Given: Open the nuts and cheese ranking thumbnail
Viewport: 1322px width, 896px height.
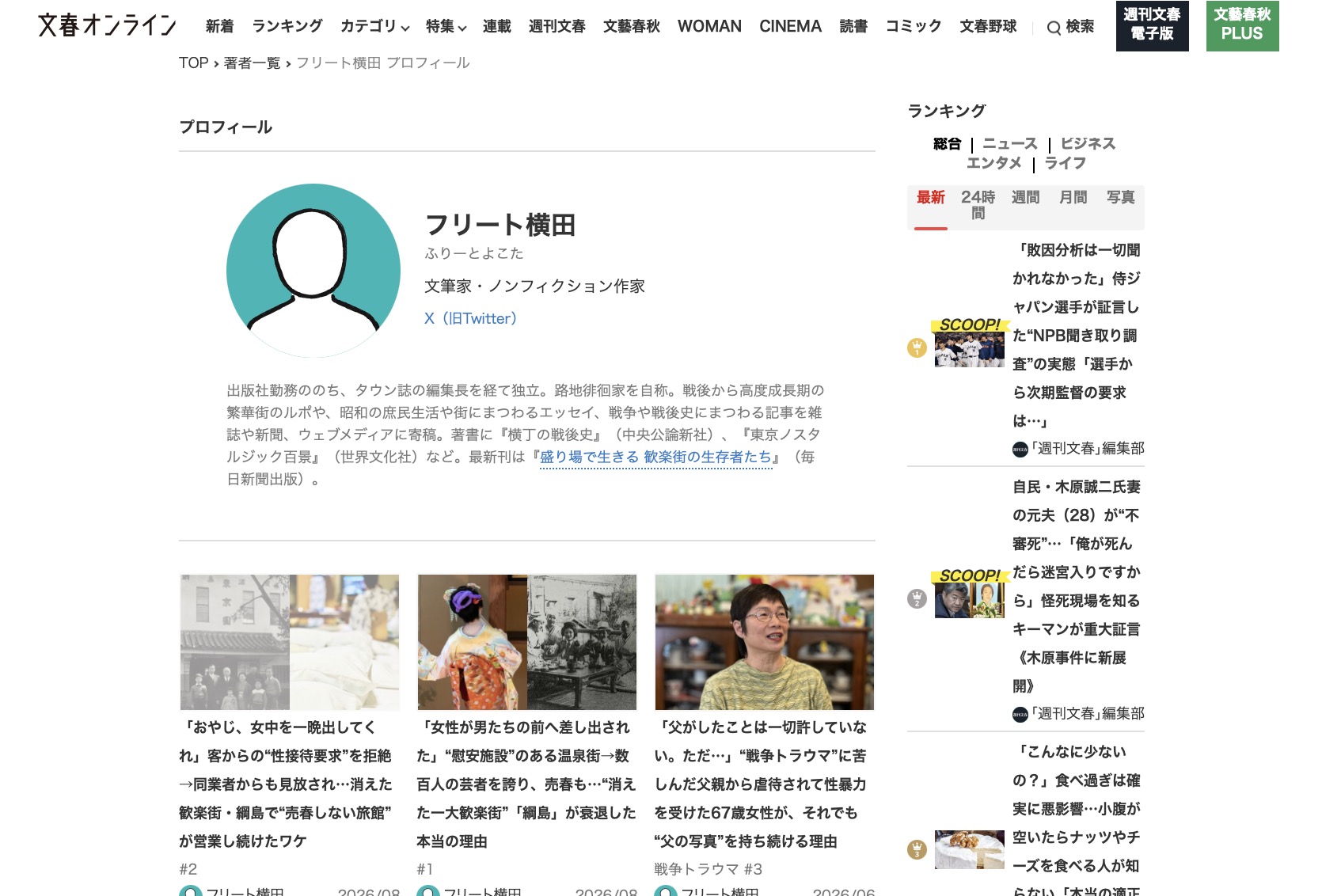Looking at the screenshot, I should (970, 849).
